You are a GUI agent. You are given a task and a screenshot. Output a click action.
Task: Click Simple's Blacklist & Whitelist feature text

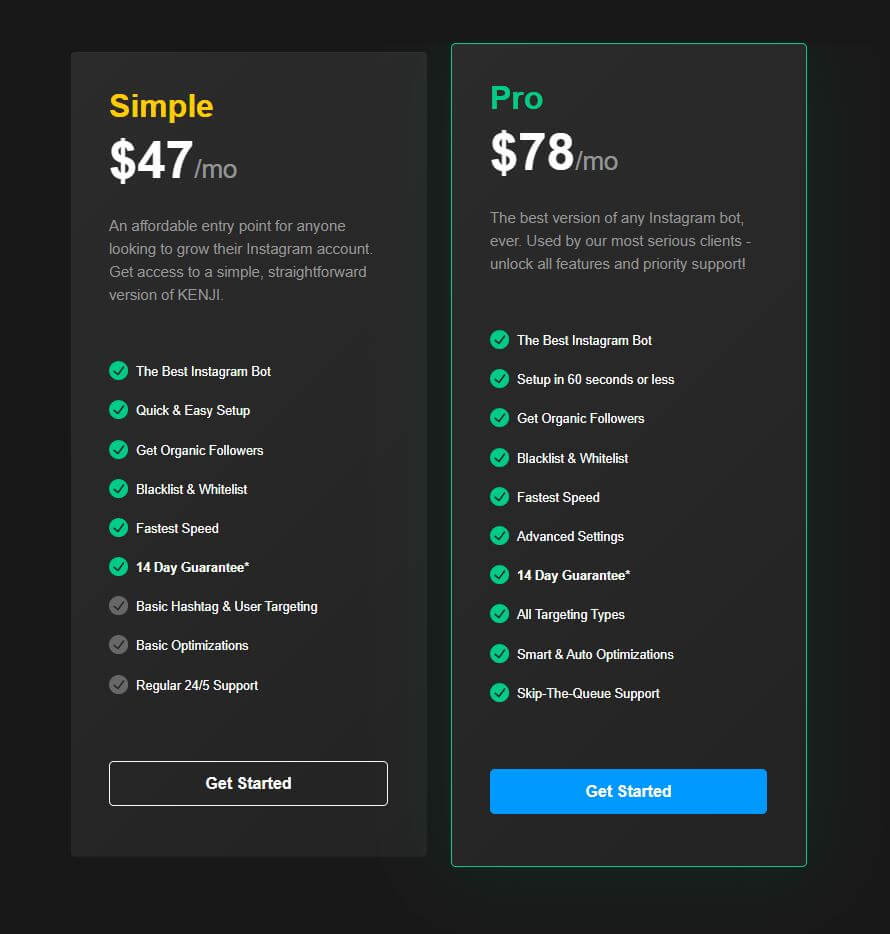191,489
